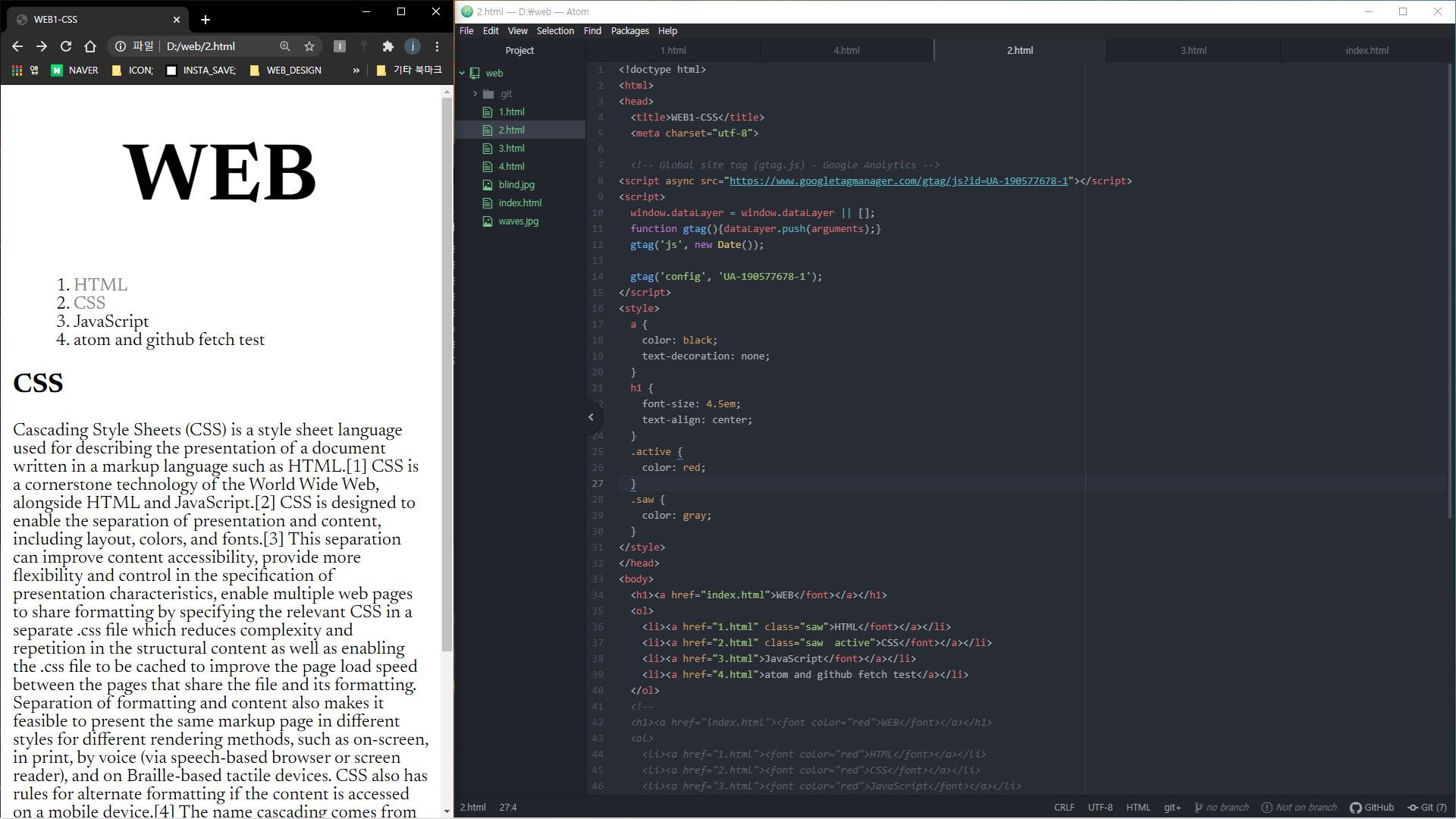Follow the HTML link in the list
Image resolution: width=1456 pixels, height=819 pixels.
point(100,285)
